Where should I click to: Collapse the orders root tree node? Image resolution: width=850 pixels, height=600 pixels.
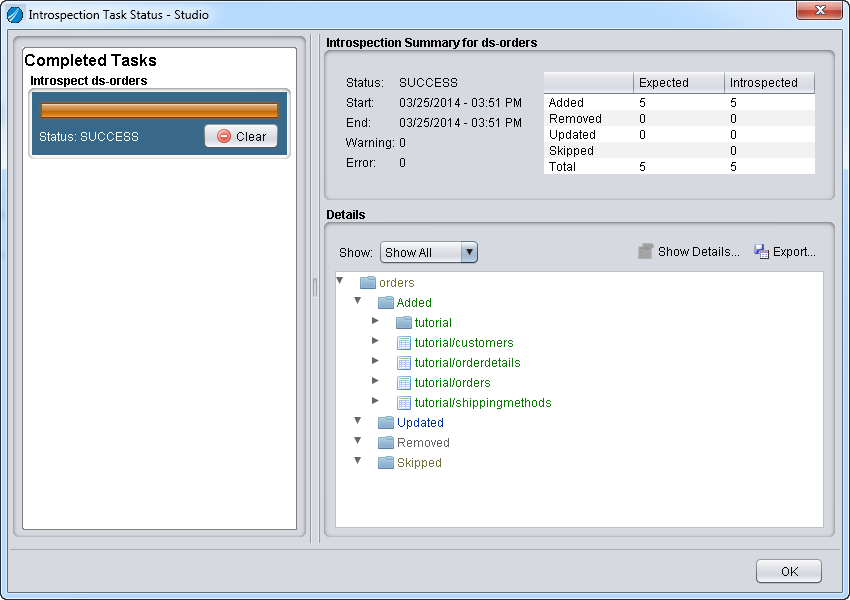coord(340,281)
